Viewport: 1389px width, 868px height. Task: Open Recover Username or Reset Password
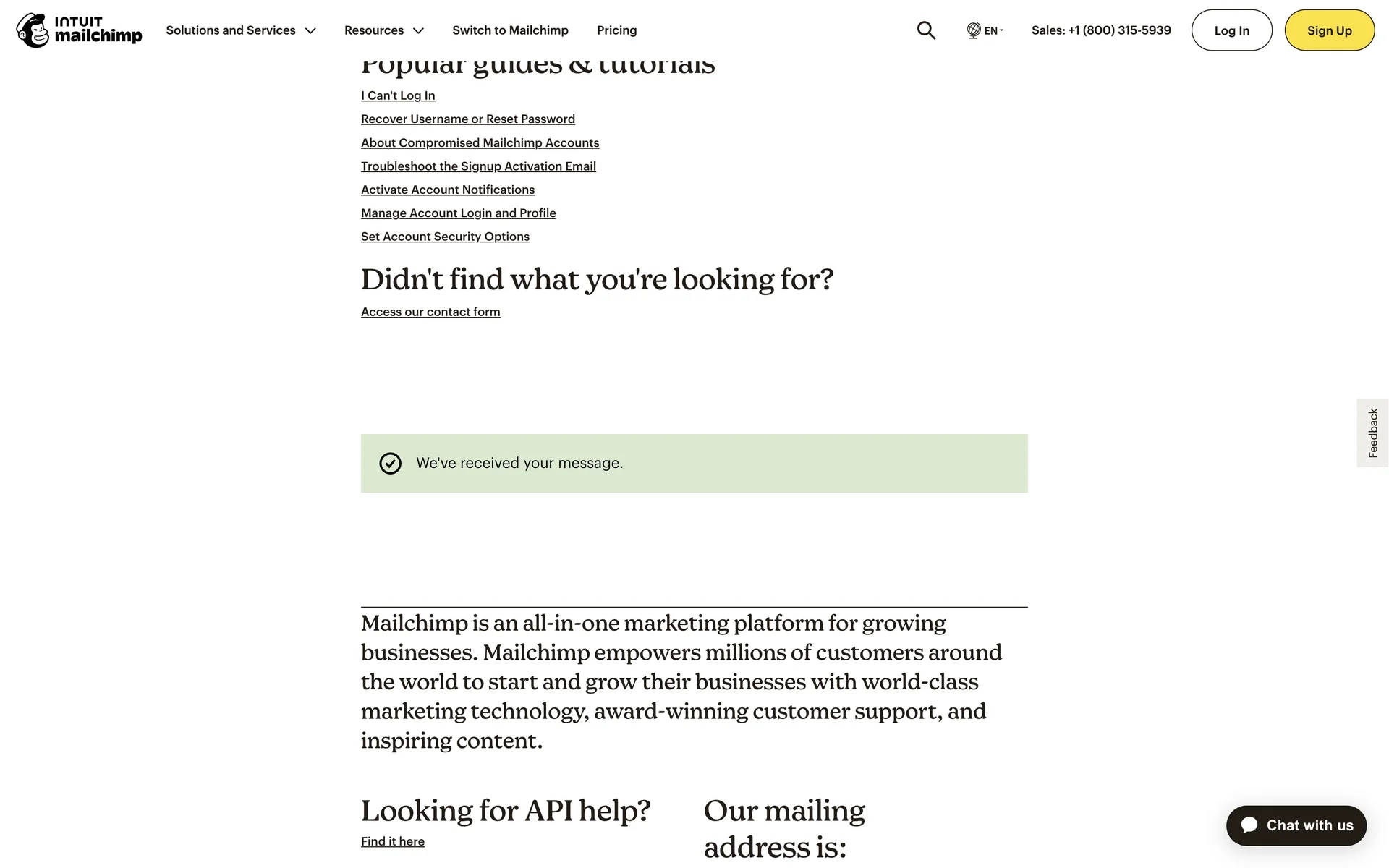(468, 119)
